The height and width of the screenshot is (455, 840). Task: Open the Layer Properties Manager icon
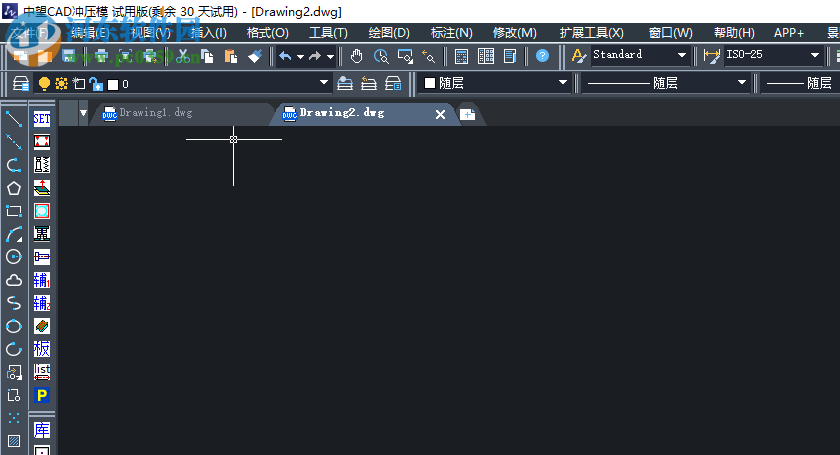pyautogui.click(x=21, y=84)
